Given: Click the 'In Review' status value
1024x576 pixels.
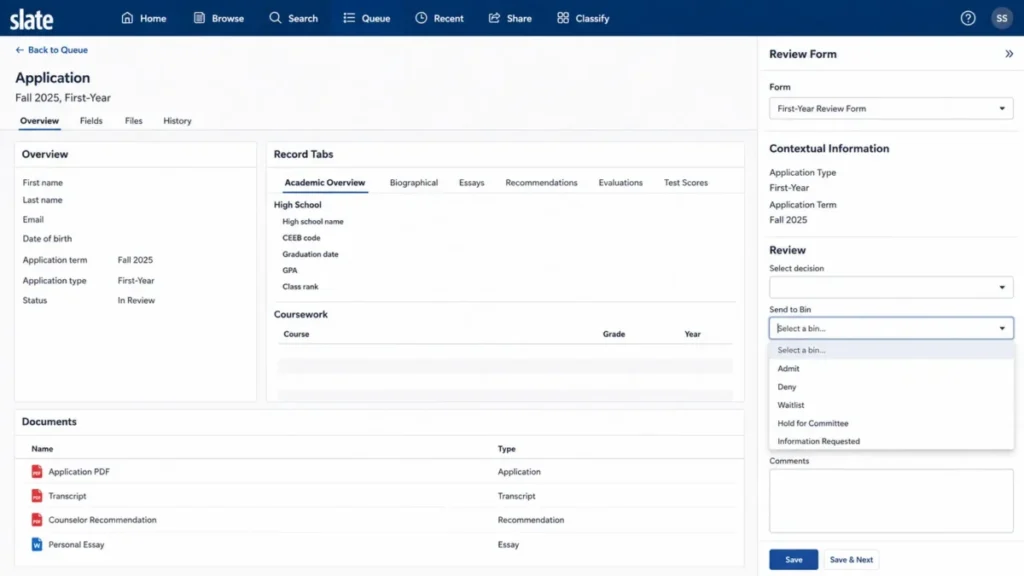Looking at the screenshot, I should click(x=136, y=300).
